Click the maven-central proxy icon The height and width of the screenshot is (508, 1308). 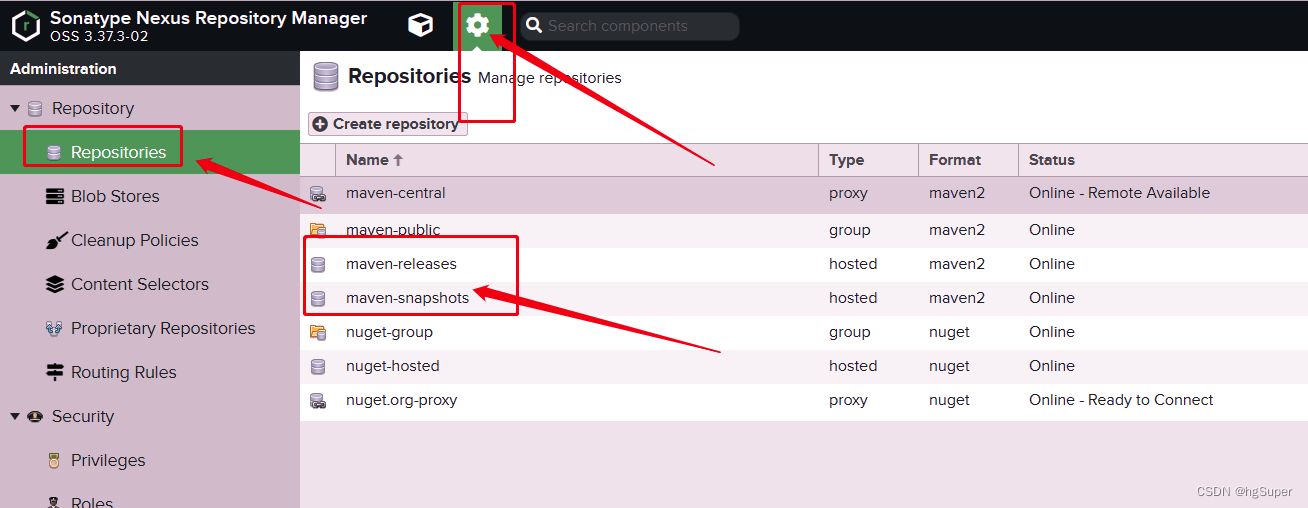318,194
